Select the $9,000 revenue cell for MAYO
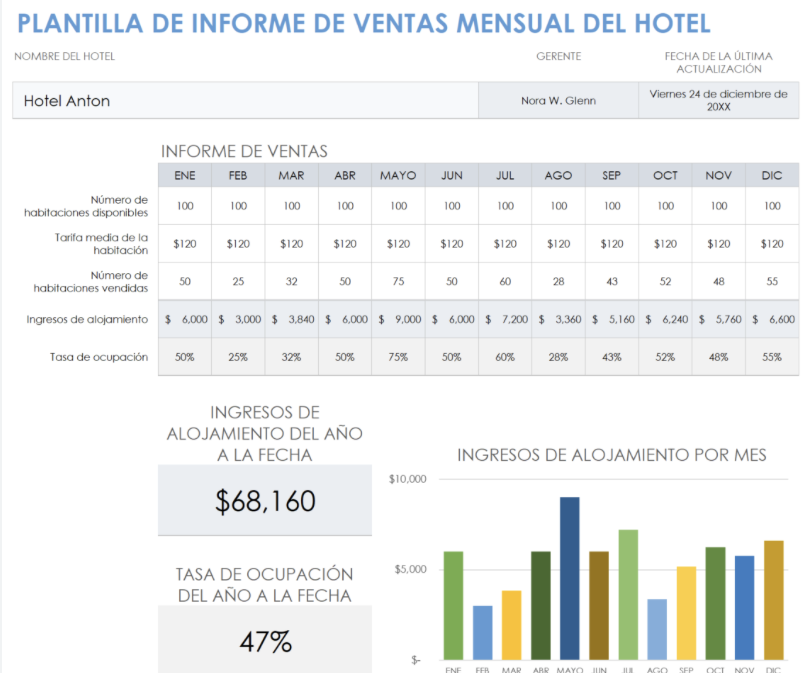The height and width of the screenshot is (673, 810). click(398, 319)
